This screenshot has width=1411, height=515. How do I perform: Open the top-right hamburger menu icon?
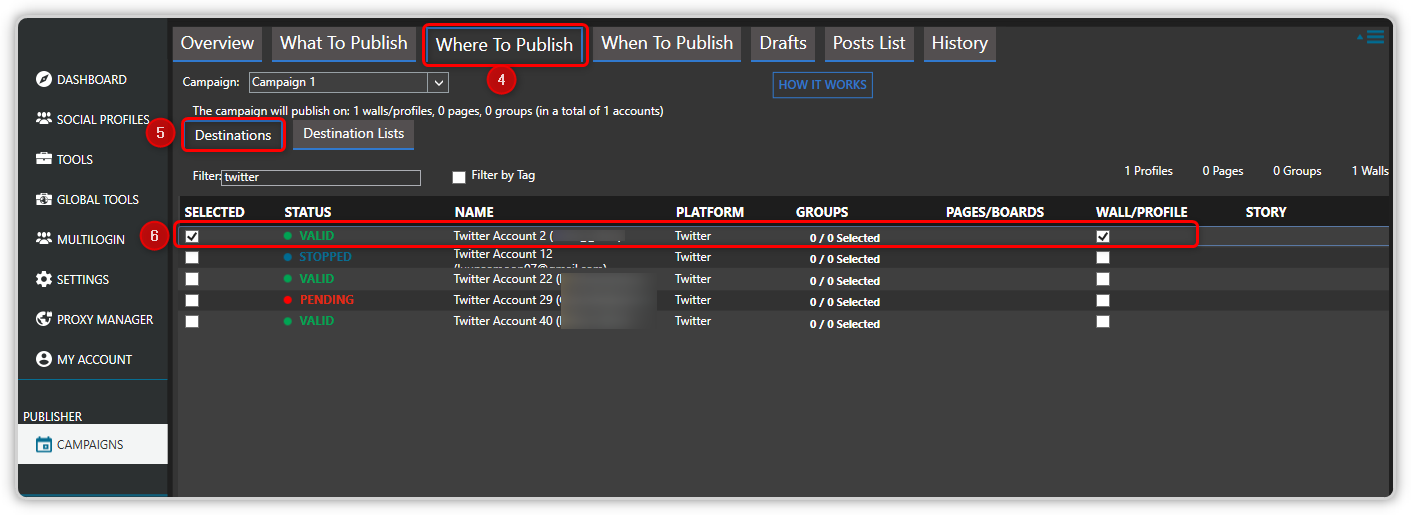pos(1374,37)
